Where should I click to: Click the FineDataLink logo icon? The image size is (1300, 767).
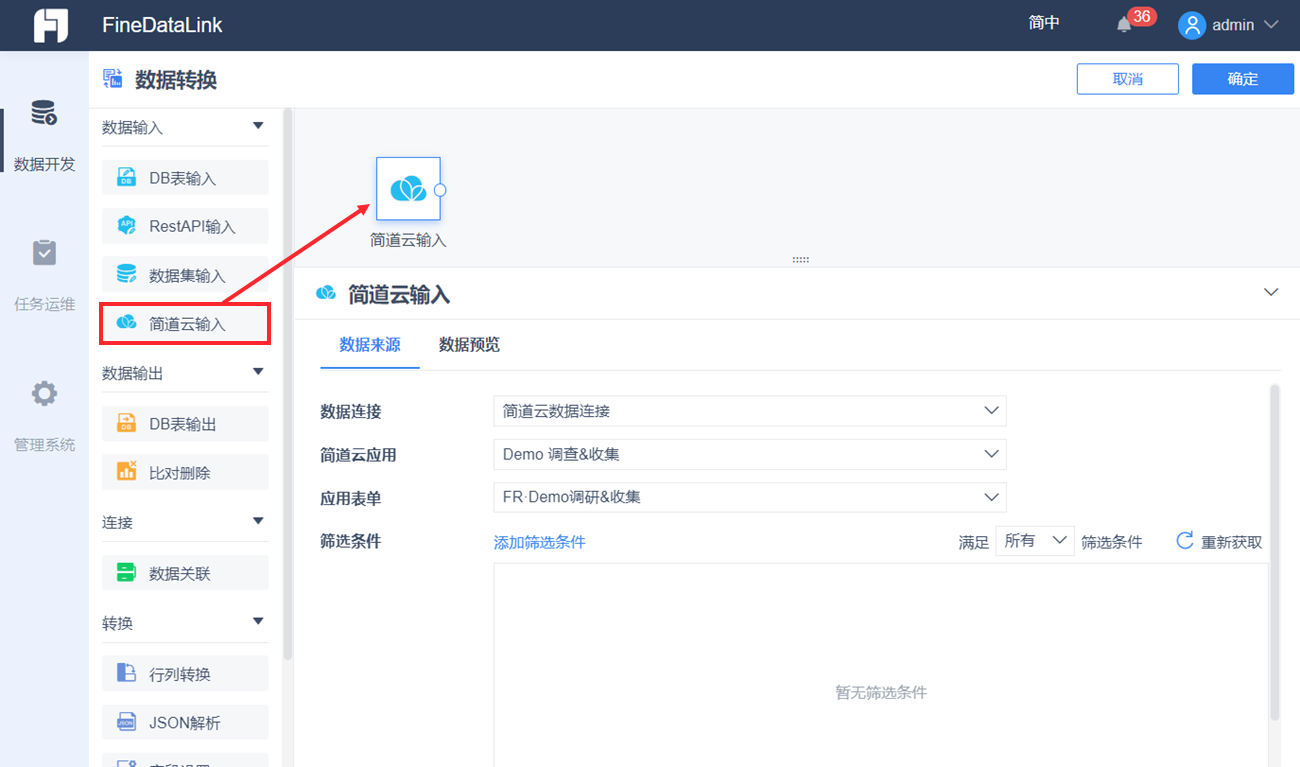pyautogui.click(x=50, y=25)
